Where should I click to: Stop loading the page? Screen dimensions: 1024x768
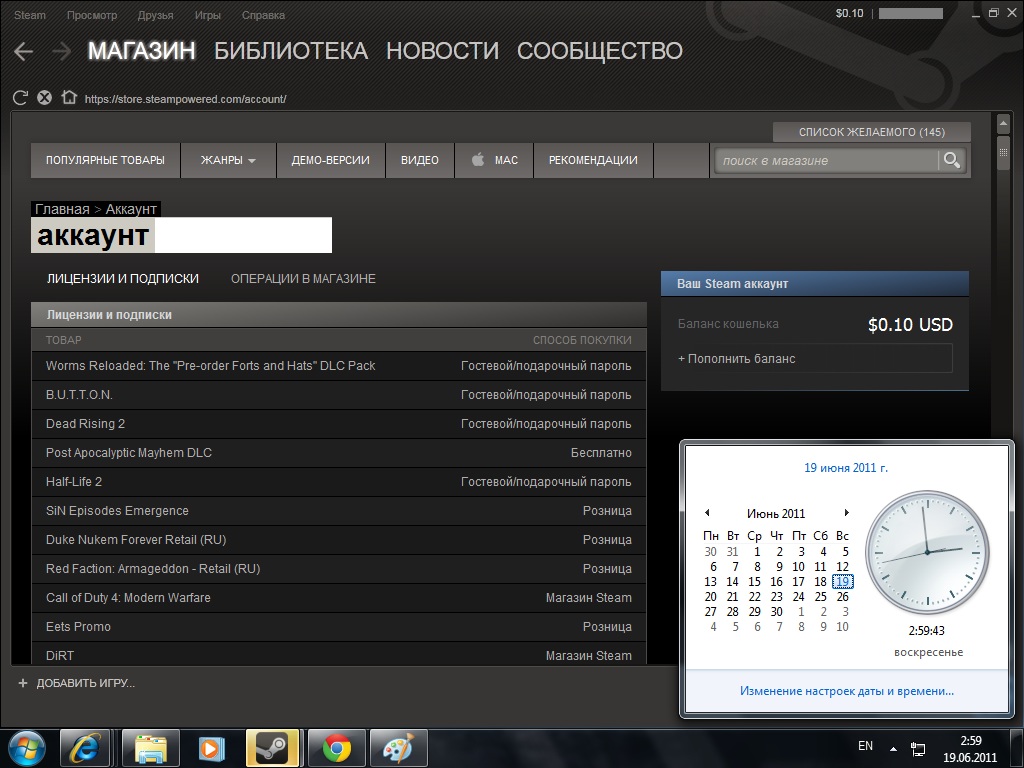coord(44,98)
